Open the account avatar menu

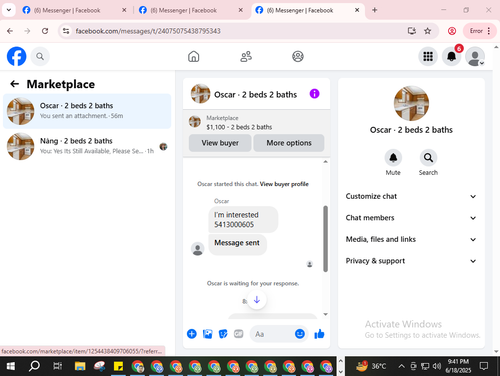pyautogui.click(x=475, y=56)
